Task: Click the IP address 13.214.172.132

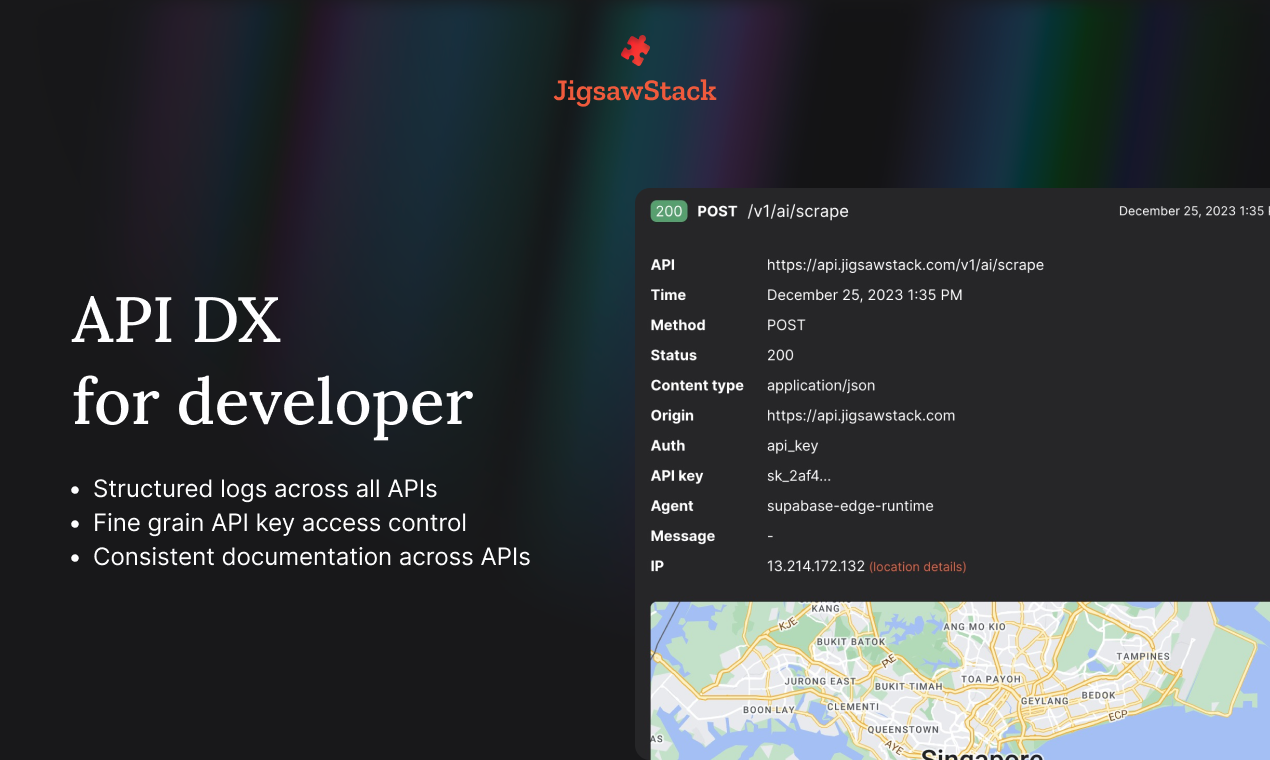Action: coord(816,566)
